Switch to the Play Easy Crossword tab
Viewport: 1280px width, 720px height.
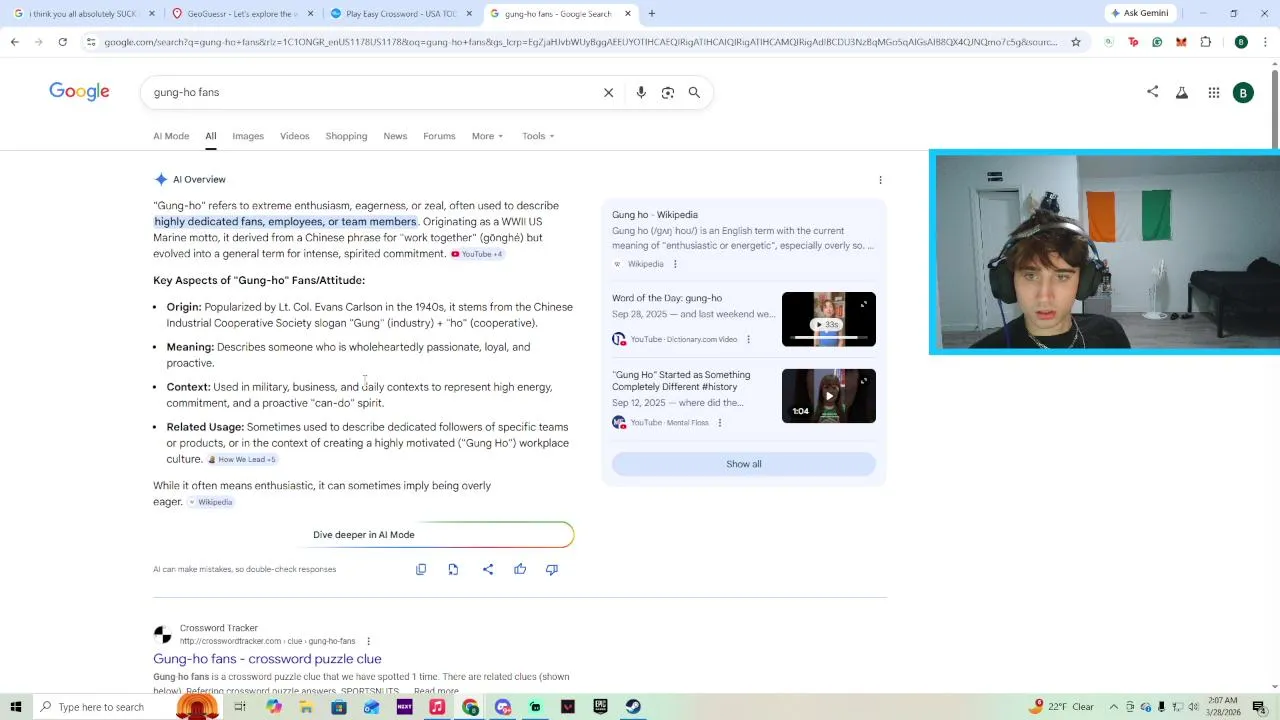coord(400,14)
